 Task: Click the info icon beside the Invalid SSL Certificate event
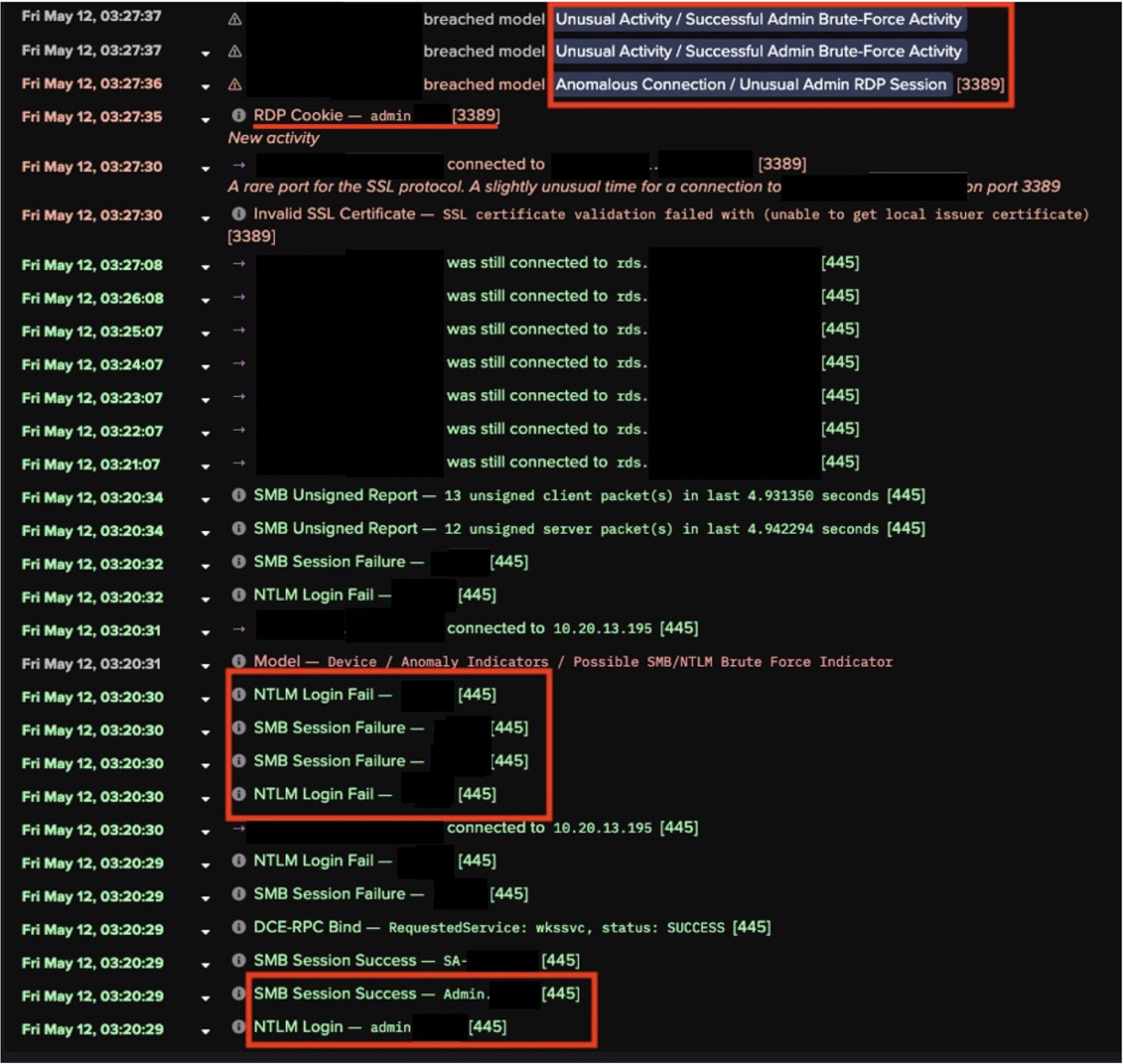(237, 214)
